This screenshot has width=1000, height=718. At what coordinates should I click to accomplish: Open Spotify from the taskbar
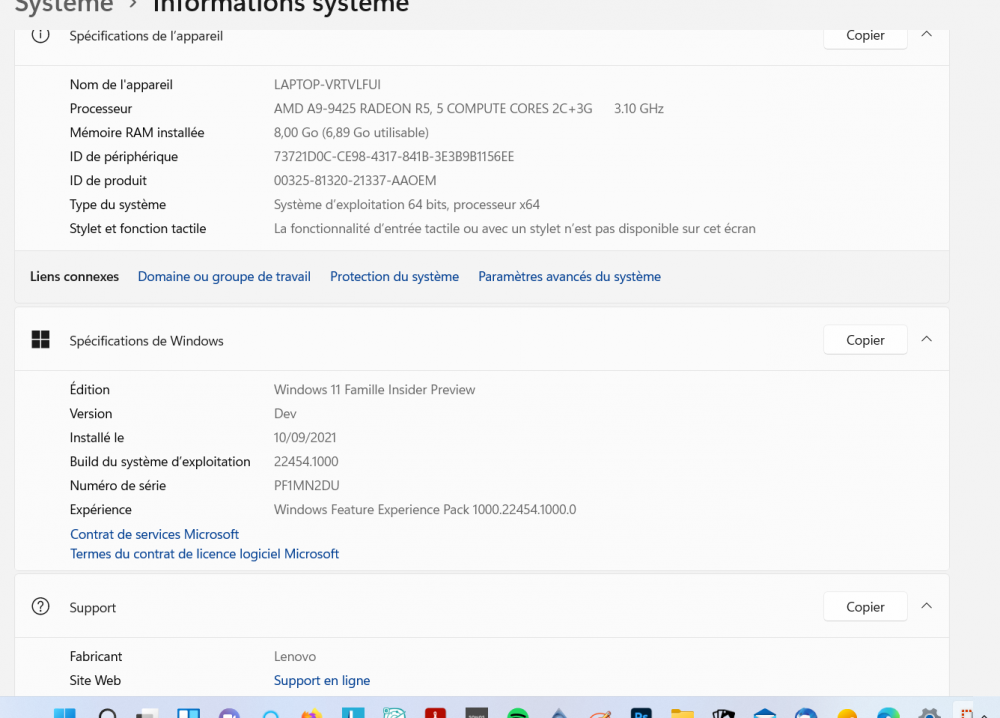[x=517, y=713]
